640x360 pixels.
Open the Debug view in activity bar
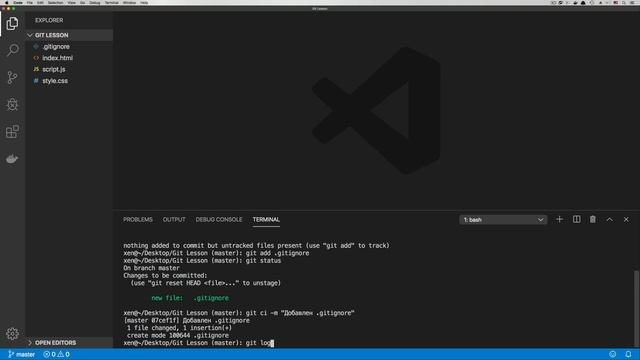click(x=12, y=104)
